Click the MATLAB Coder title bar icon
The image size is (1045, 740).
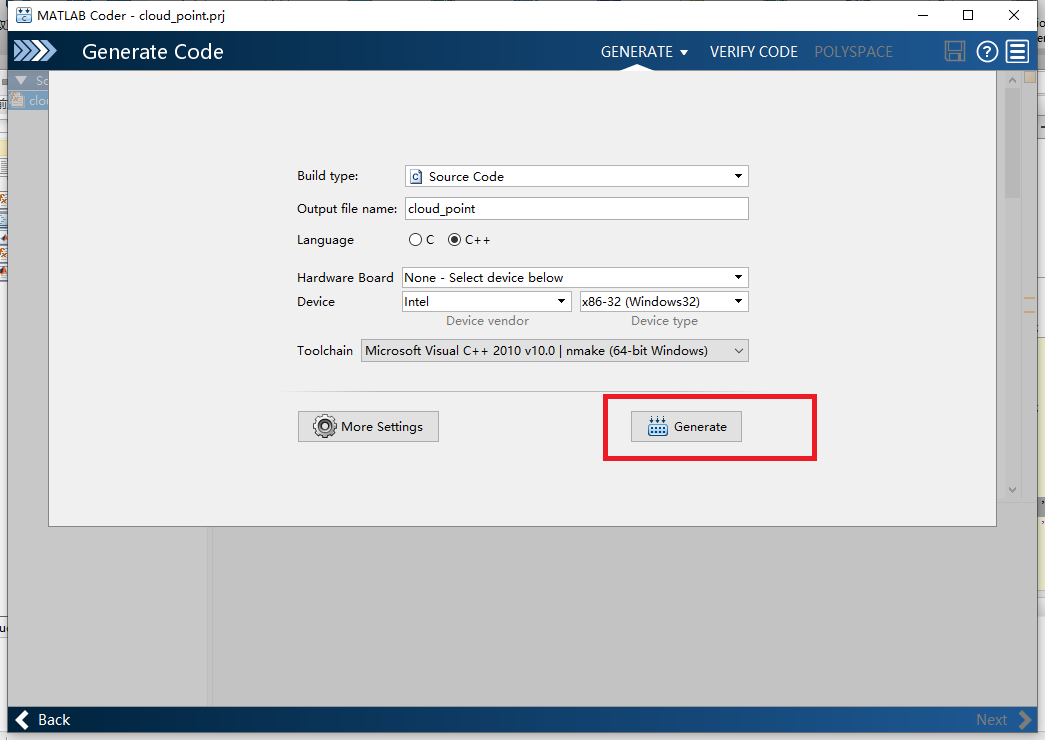click(23, 15)
